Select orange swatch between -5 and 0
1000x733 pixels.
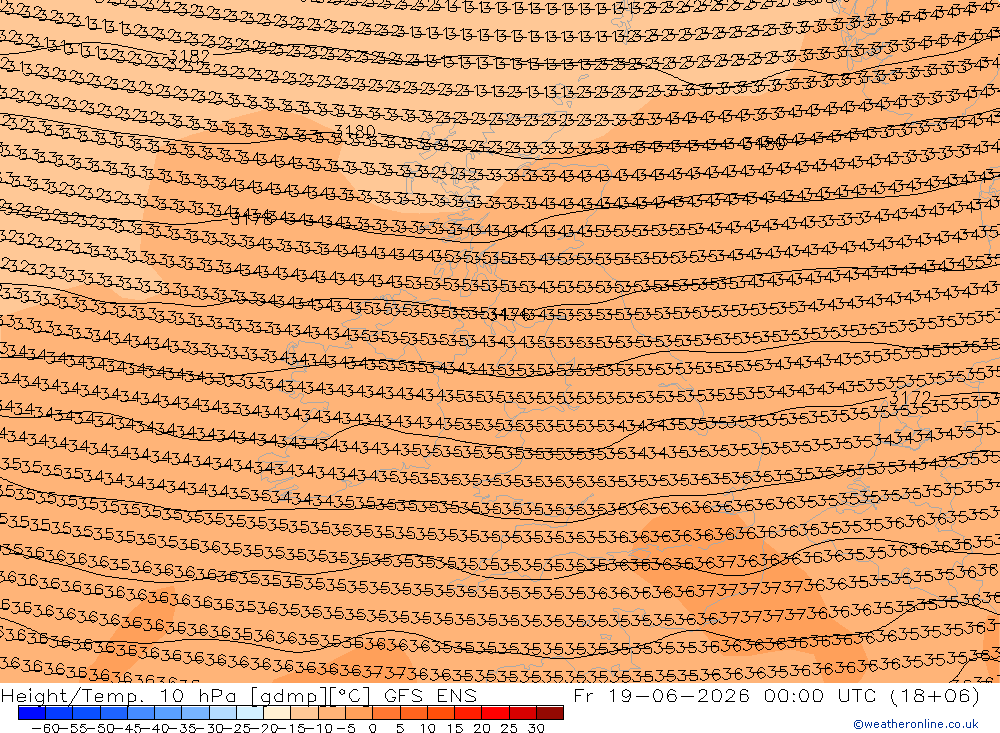pos(359,713)
